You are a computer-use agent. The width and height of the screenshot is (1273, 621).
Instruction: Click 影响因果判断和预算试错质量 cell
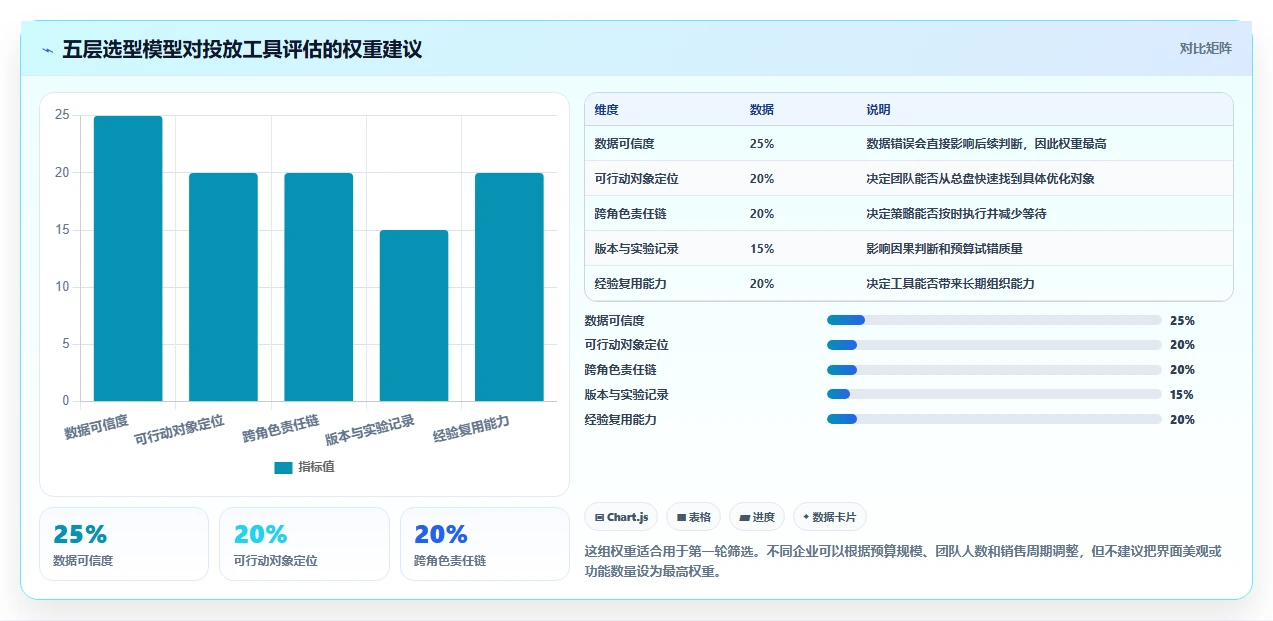click(x=944, y=249)
